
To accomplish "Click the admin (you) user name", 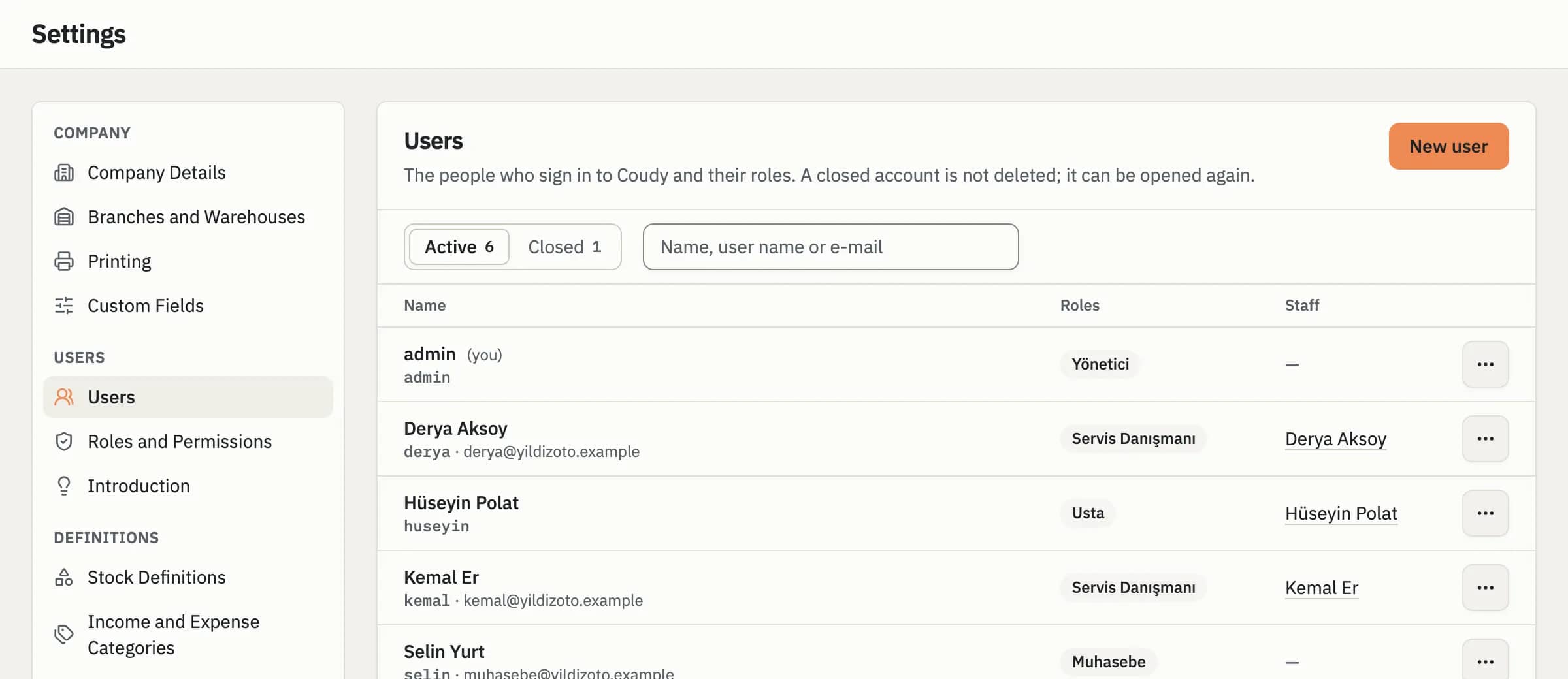I will coord(430,354).
